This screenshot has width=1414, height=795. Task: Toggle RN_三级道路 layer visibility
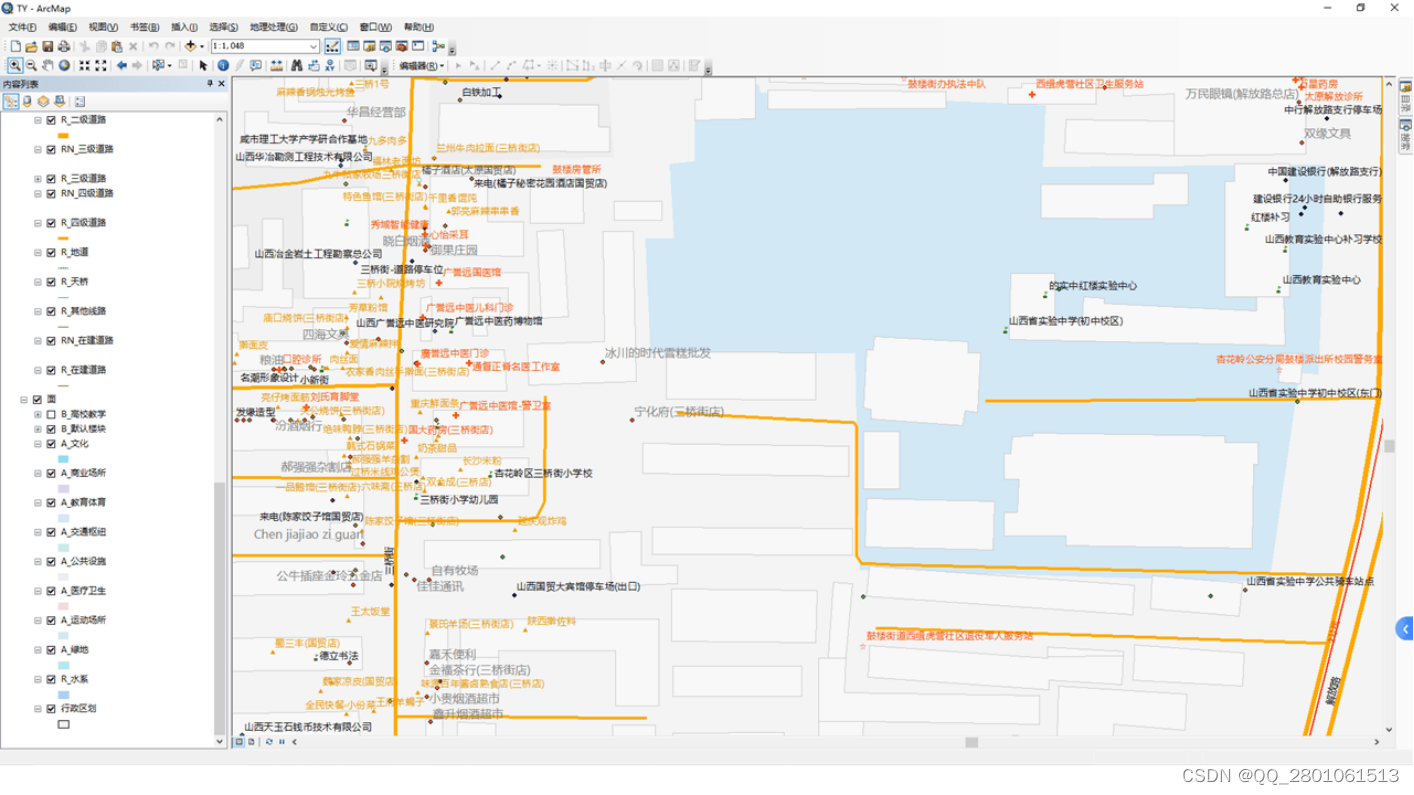point(51,149)
